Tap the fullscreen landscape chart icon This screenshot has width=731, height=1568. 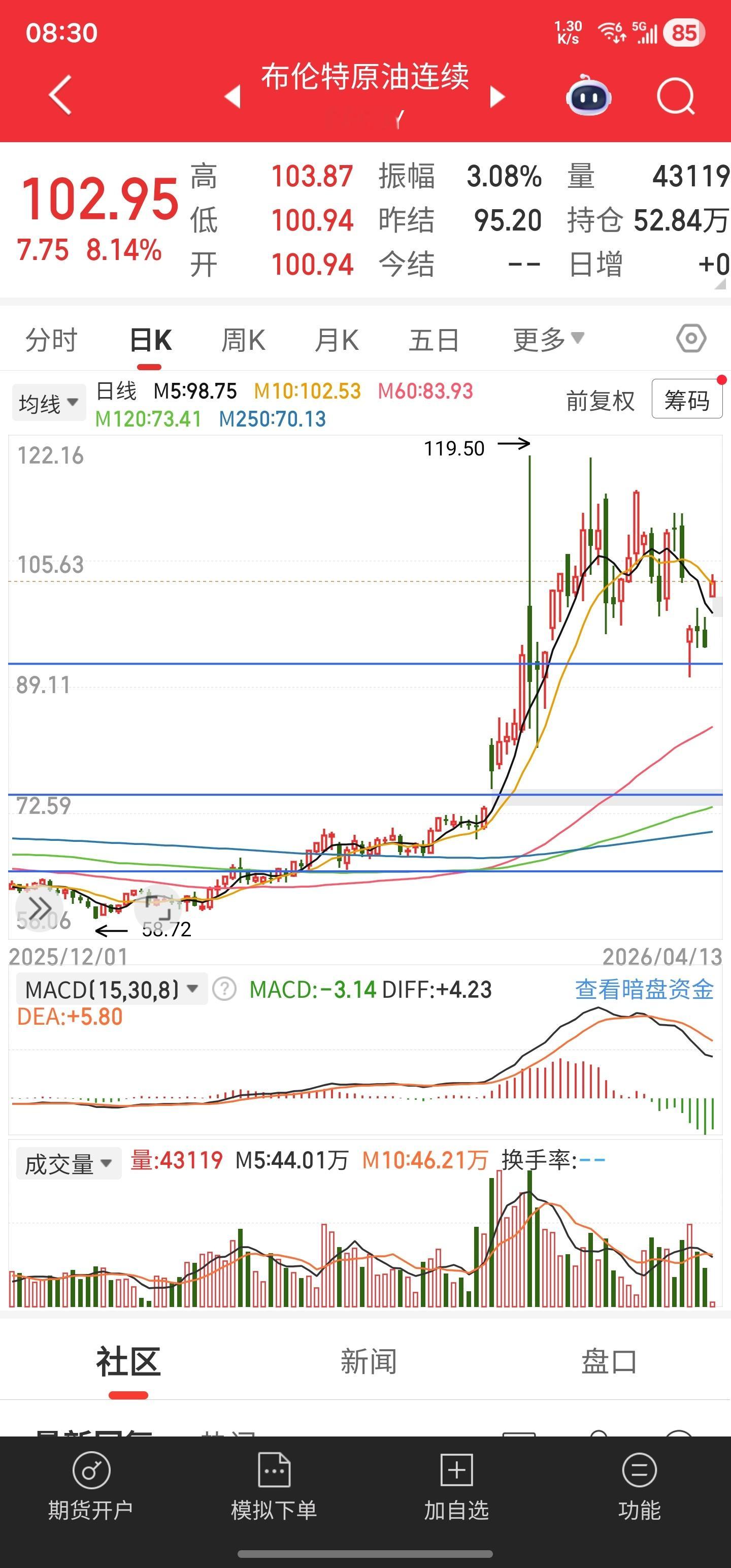(x=158, y=907)
